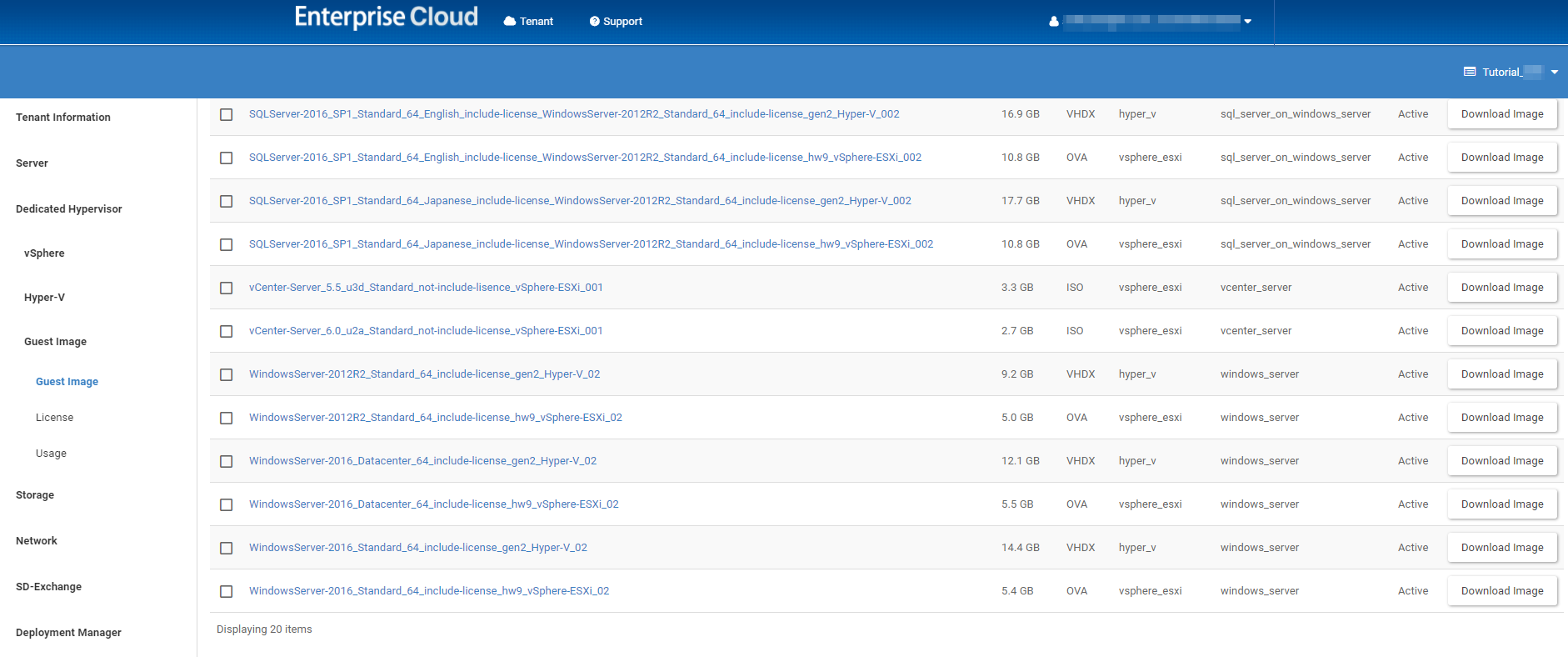
Task: Go to Usage in the sidebar
Action: tap(51, 454)
